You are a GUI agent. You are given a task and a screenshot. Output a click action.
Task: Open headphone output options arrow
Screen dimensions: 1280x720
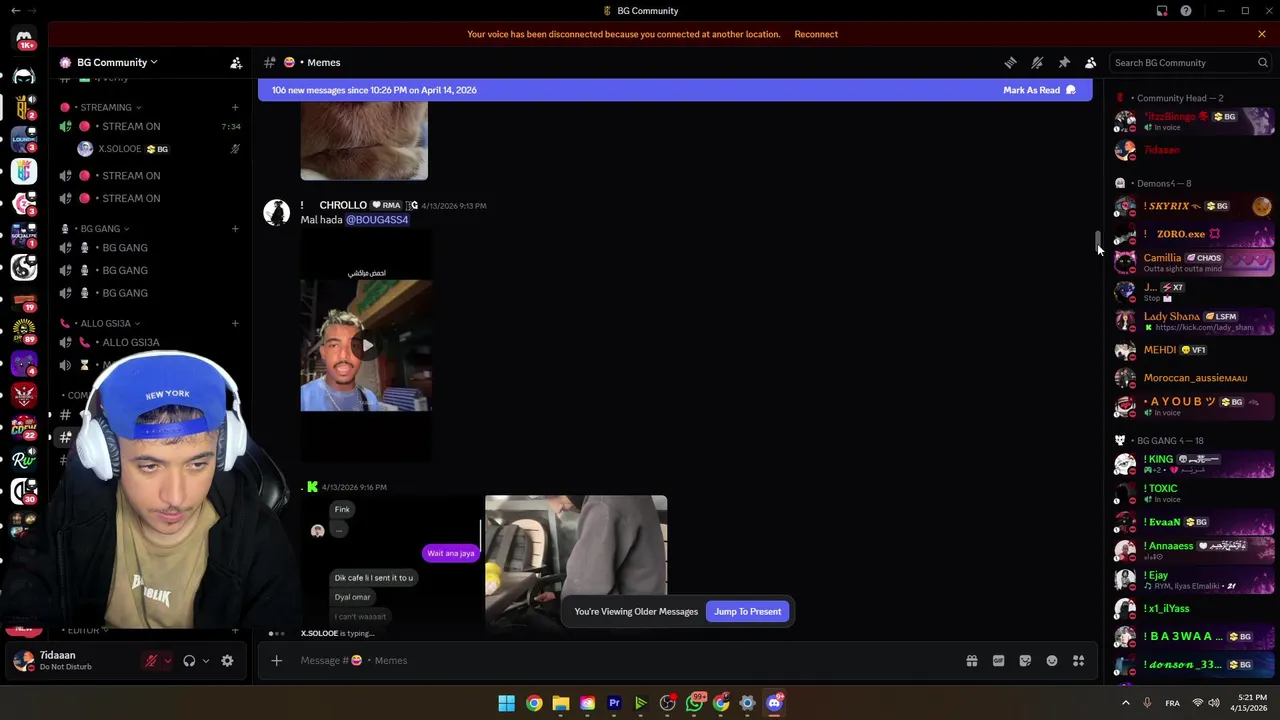pos(205,660)
